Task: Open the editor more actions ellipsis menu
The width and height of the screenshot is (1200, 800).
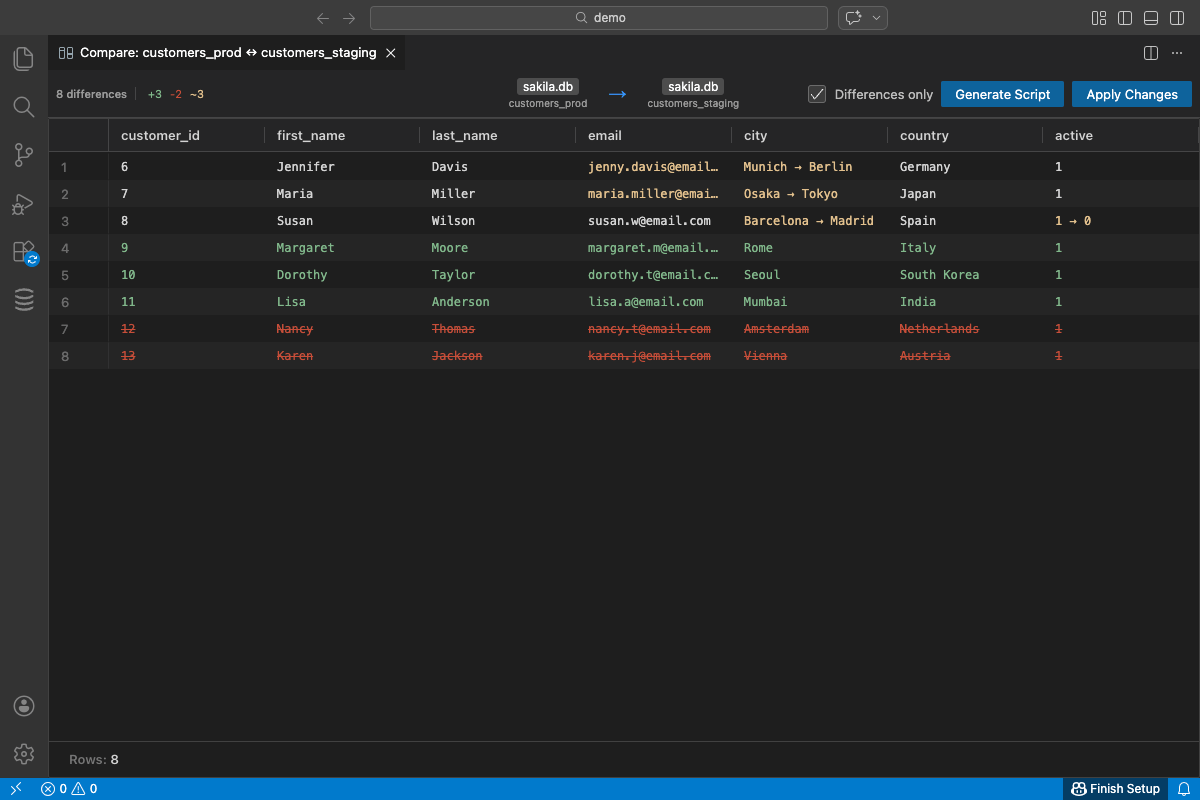Action: tap(1176, 52)
